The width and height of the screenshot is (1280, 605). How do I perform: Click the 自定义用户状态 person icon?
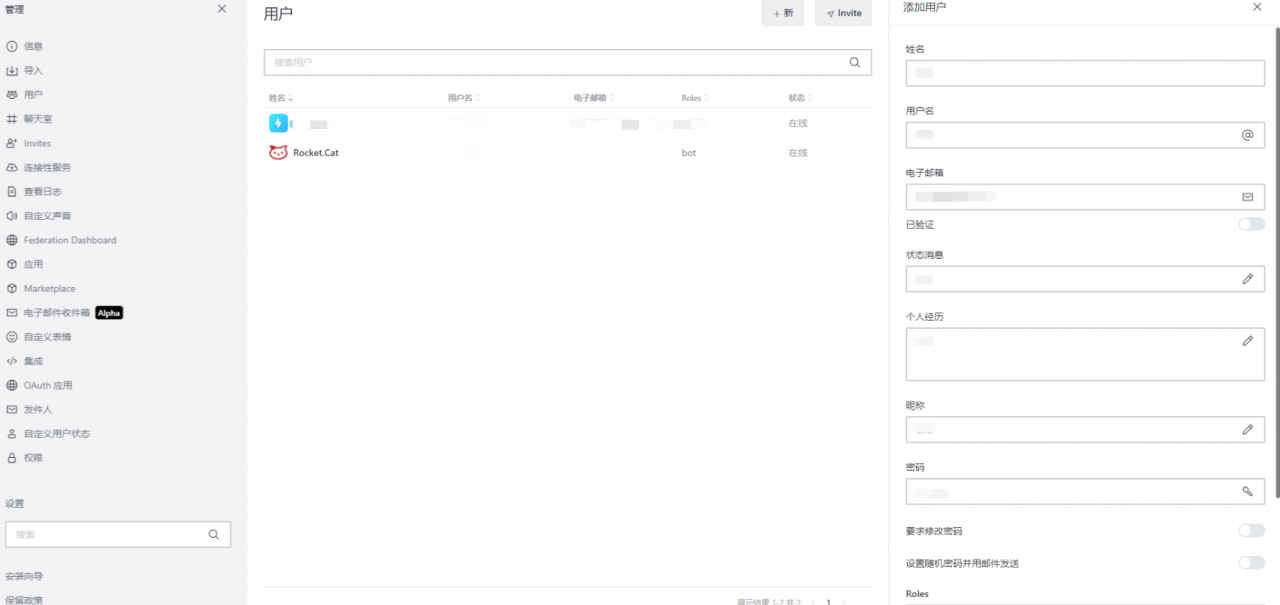click(x=12, y=434)
